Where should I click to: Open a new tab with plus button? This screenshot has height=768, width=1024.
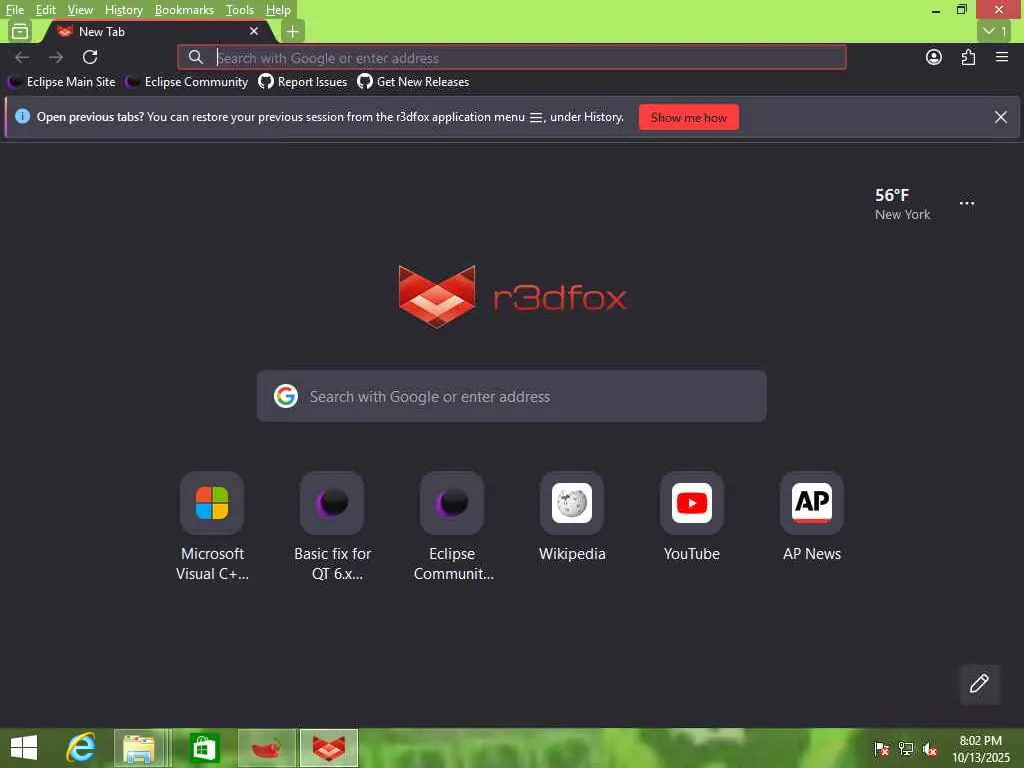(293, 31)
